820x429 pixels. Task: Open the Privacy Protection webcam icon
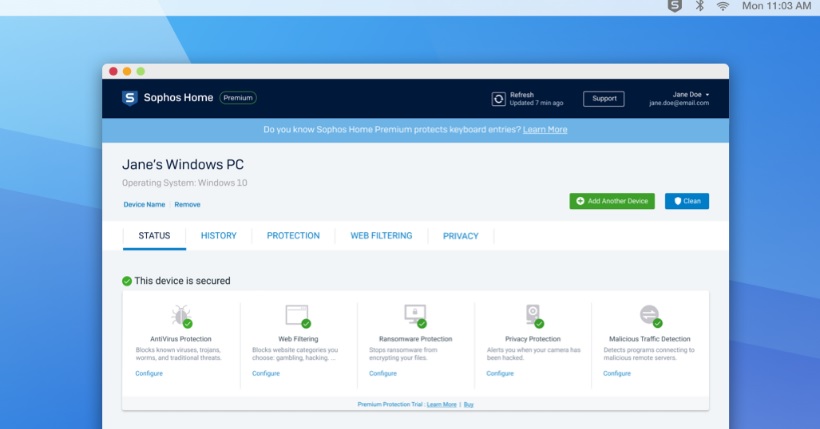[x=534, y=316]
